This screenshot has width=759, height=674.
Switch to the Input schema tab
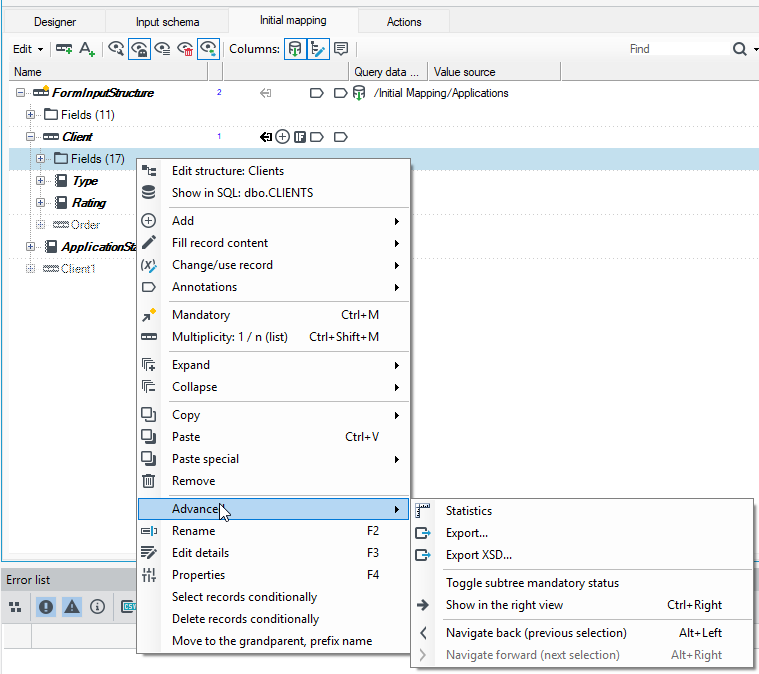click(x=167, y=22)
